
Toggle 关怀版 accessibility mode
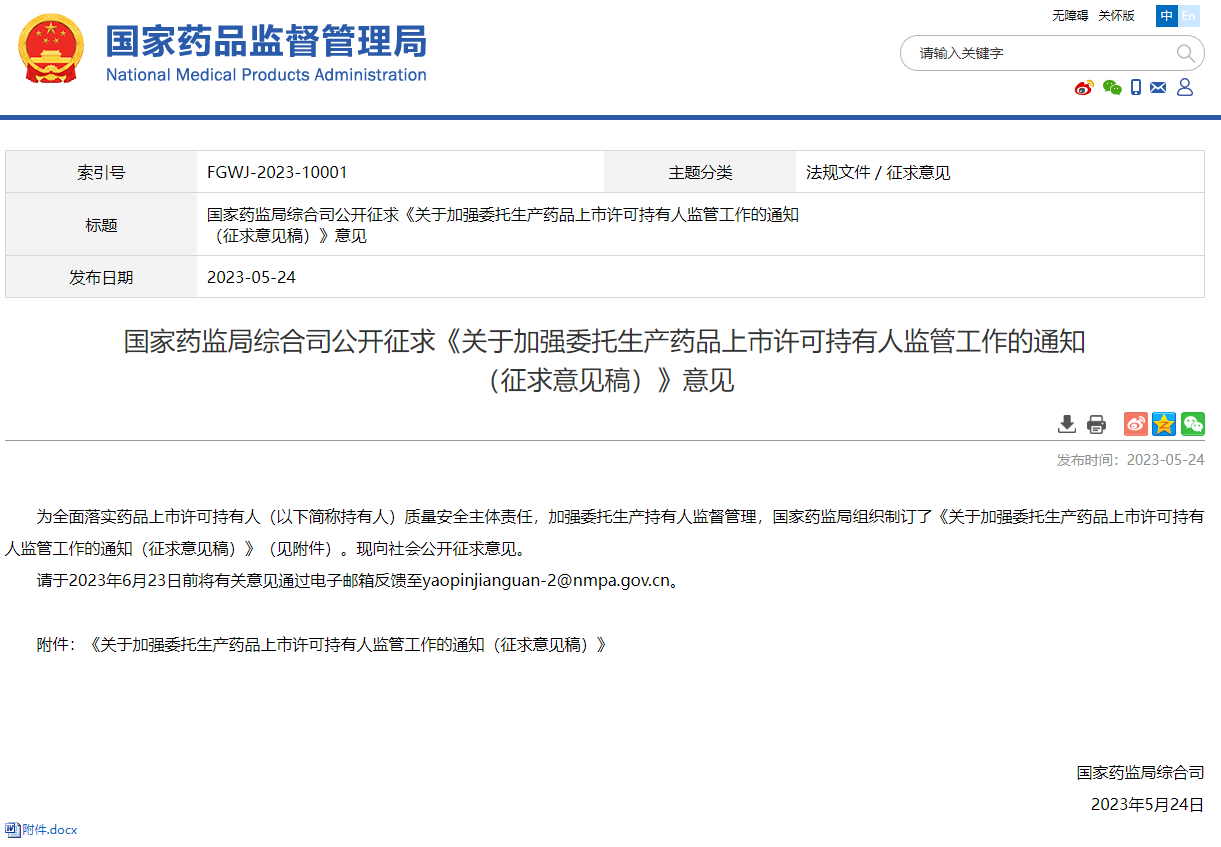(1115, 15)
